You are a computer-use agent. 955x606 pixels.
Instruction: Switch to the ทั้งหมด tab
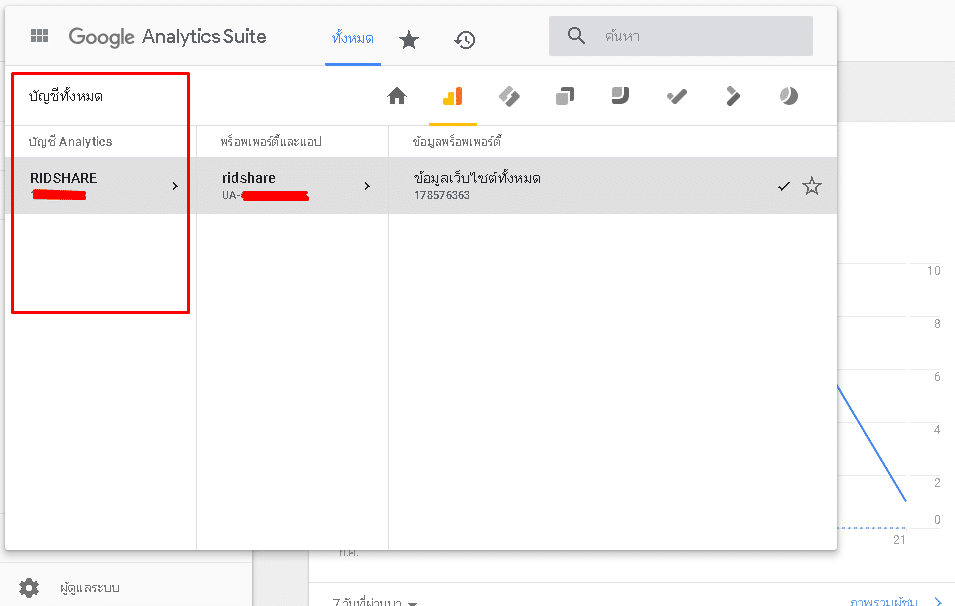pyautogui.click(x=353, y=39)
